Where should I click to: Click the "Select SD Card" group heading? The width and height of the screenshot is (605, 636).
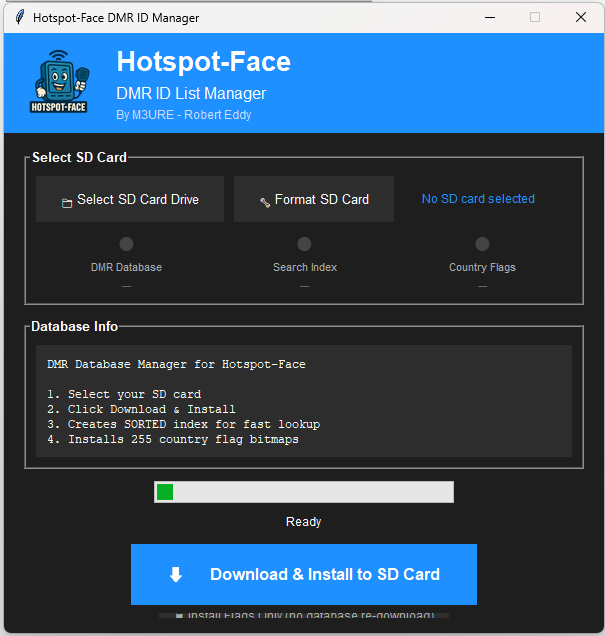79,157
